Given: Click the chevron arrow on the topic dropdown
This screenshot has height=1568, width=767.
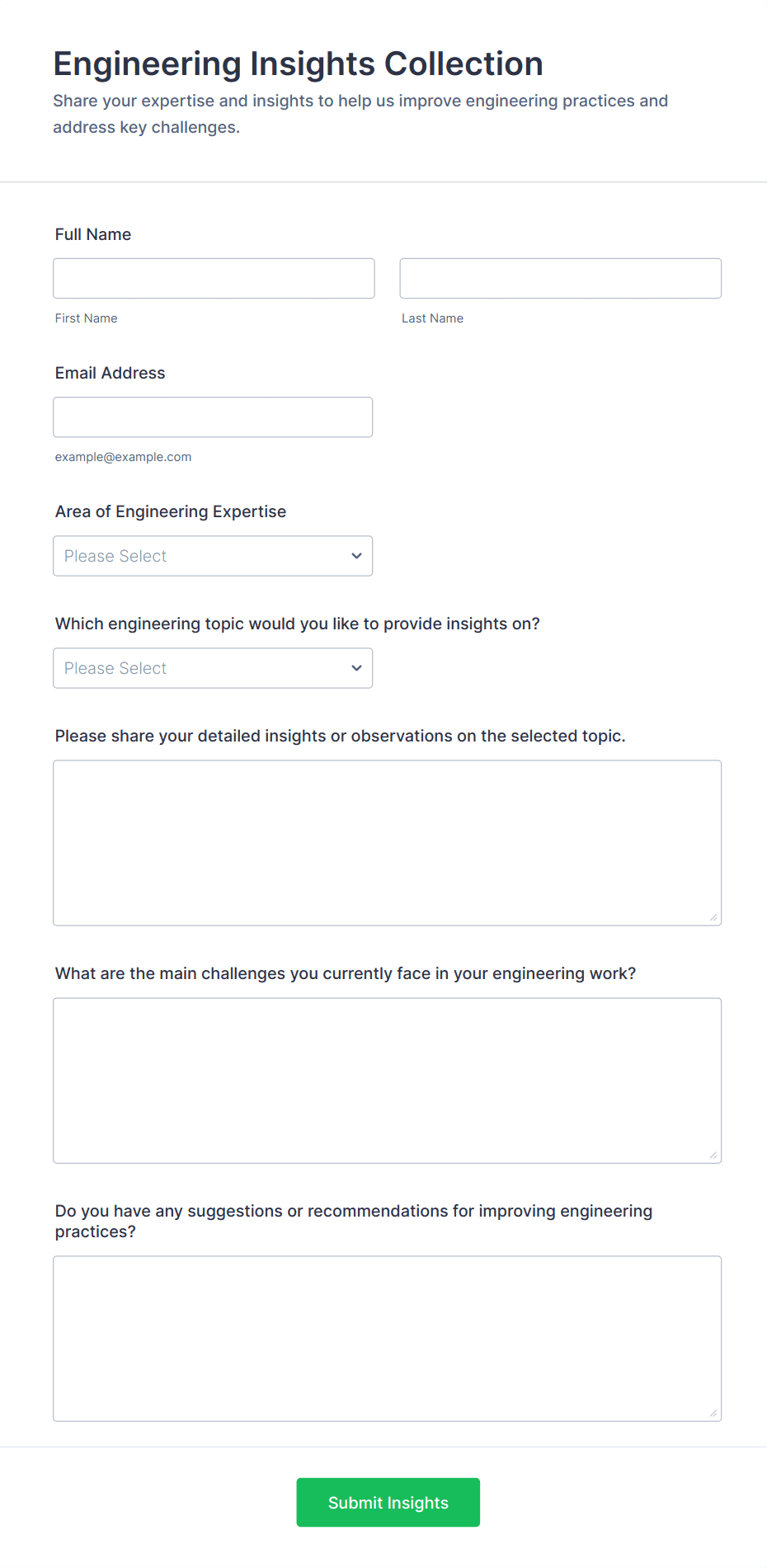Looking at the screenshot, I should tap(356, 668).
